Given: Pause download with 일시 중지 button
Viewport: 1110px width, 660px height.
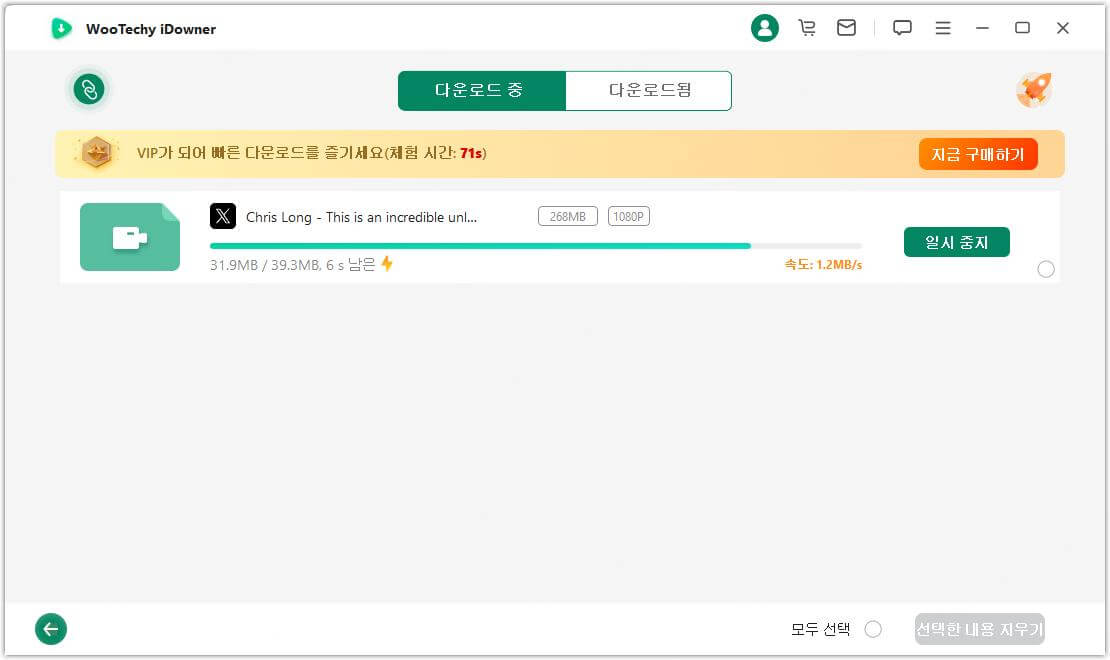Looking at the screenshot, I should [956, 241].
